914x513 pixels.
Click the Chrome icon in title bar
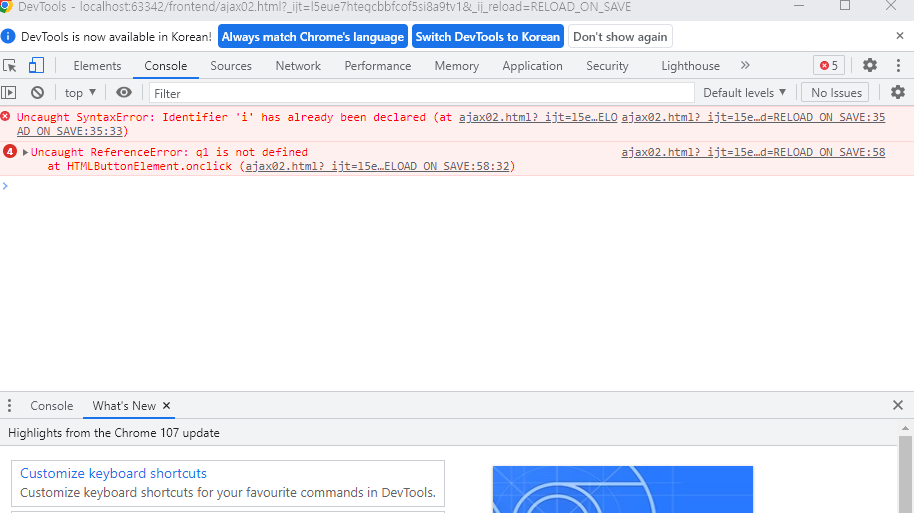[6, 6]
